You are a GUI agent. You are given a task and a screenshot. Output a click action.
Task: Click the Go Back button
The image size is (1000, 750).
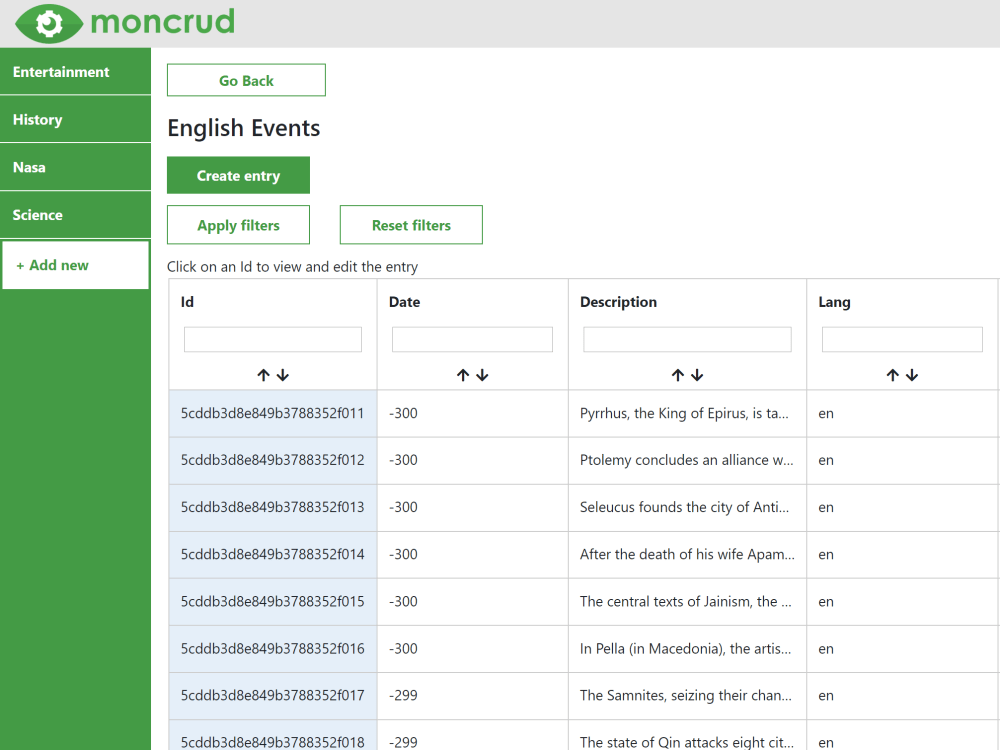(x=246, y=80)
